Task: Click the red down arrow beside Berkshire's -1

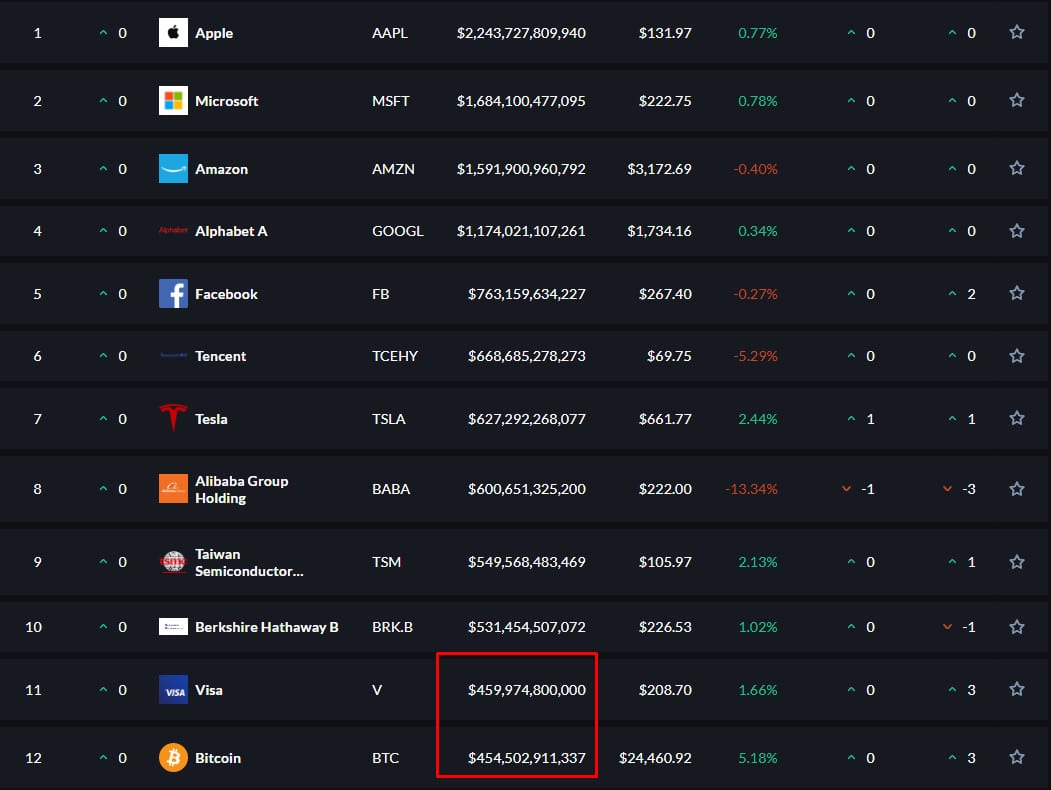Action: coord(947,627)
